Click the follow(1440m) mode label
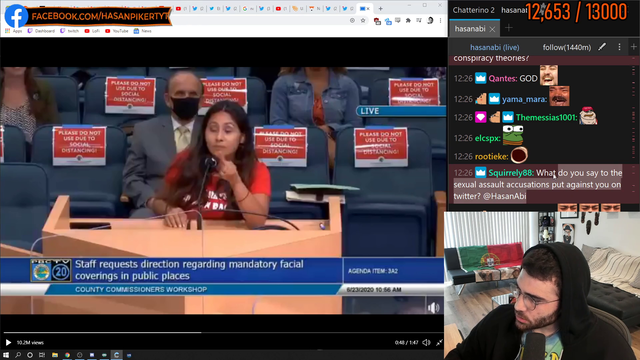Viewport: 640px width, 360px height. pos(567,47)
